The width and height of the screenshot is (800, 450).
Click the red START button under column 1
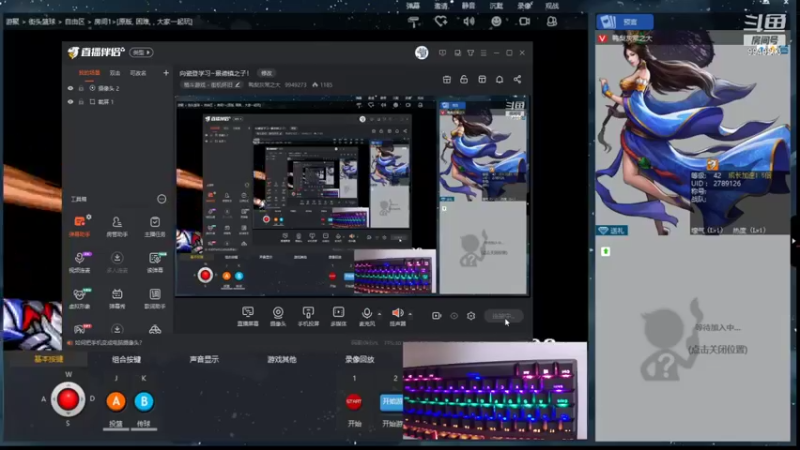354,402
